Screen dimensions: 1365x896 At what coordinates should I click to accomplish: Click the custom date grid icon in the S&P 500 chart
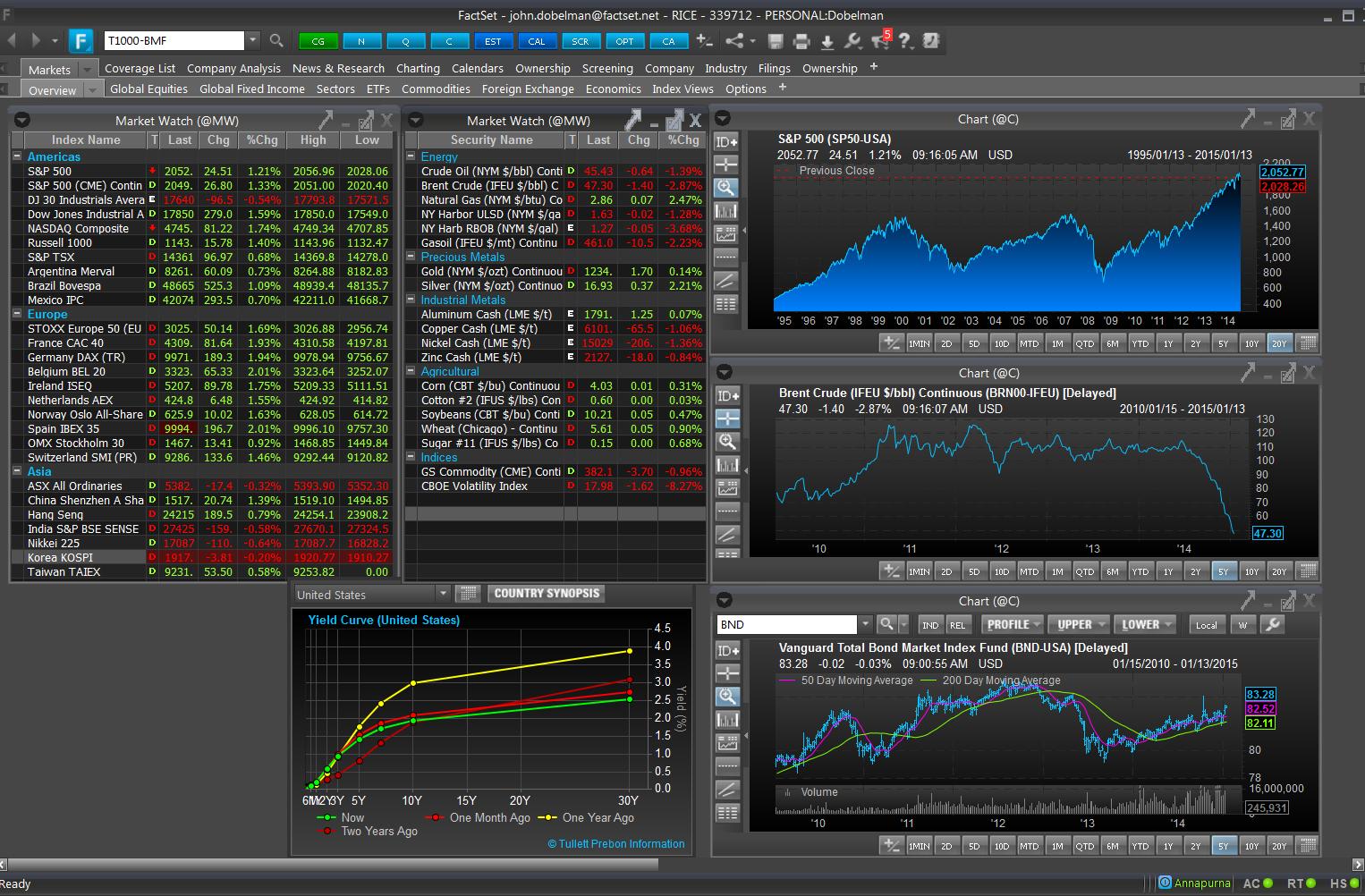pyautogui.click(x=1307, y=343)
